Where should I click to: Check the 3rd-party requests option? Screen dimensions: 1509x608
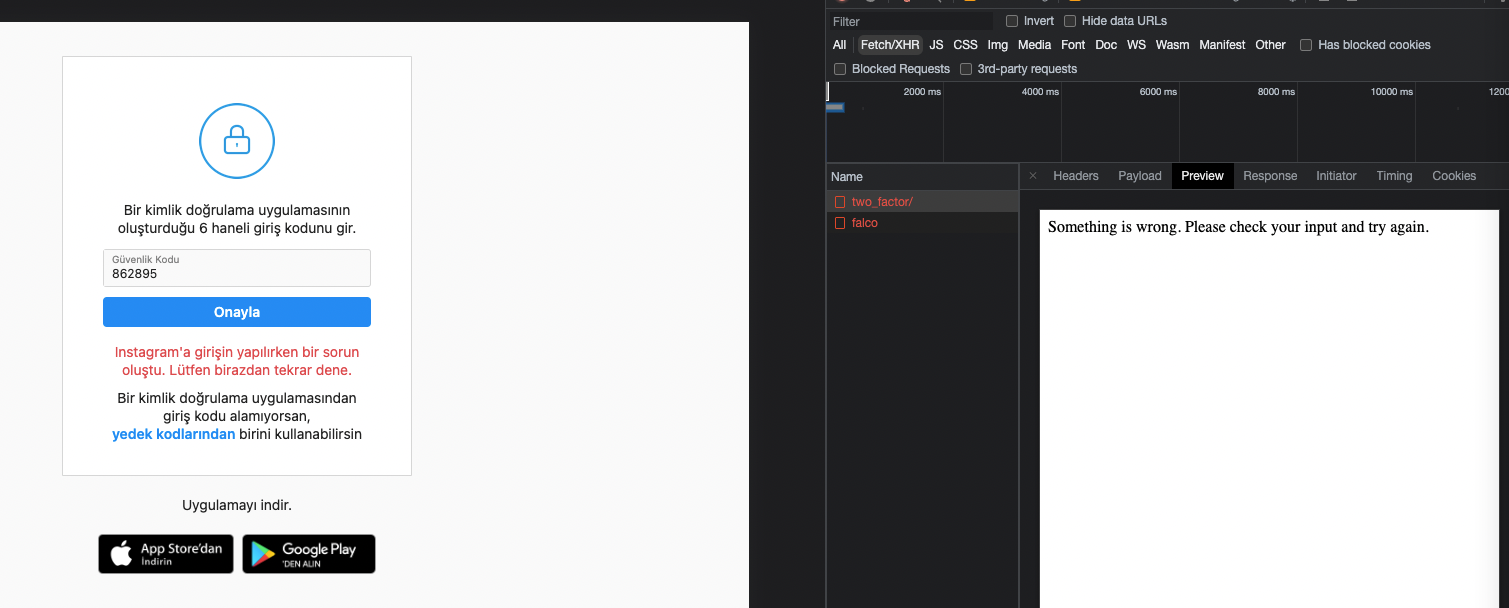click(966, 69)
